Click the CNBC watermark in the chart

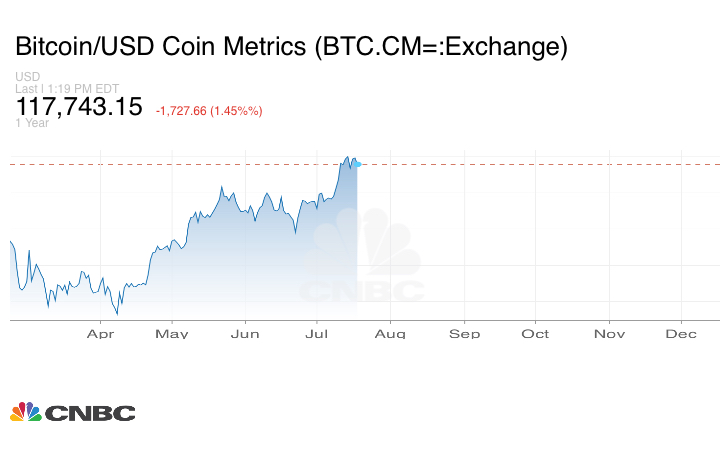pos(363,258)
